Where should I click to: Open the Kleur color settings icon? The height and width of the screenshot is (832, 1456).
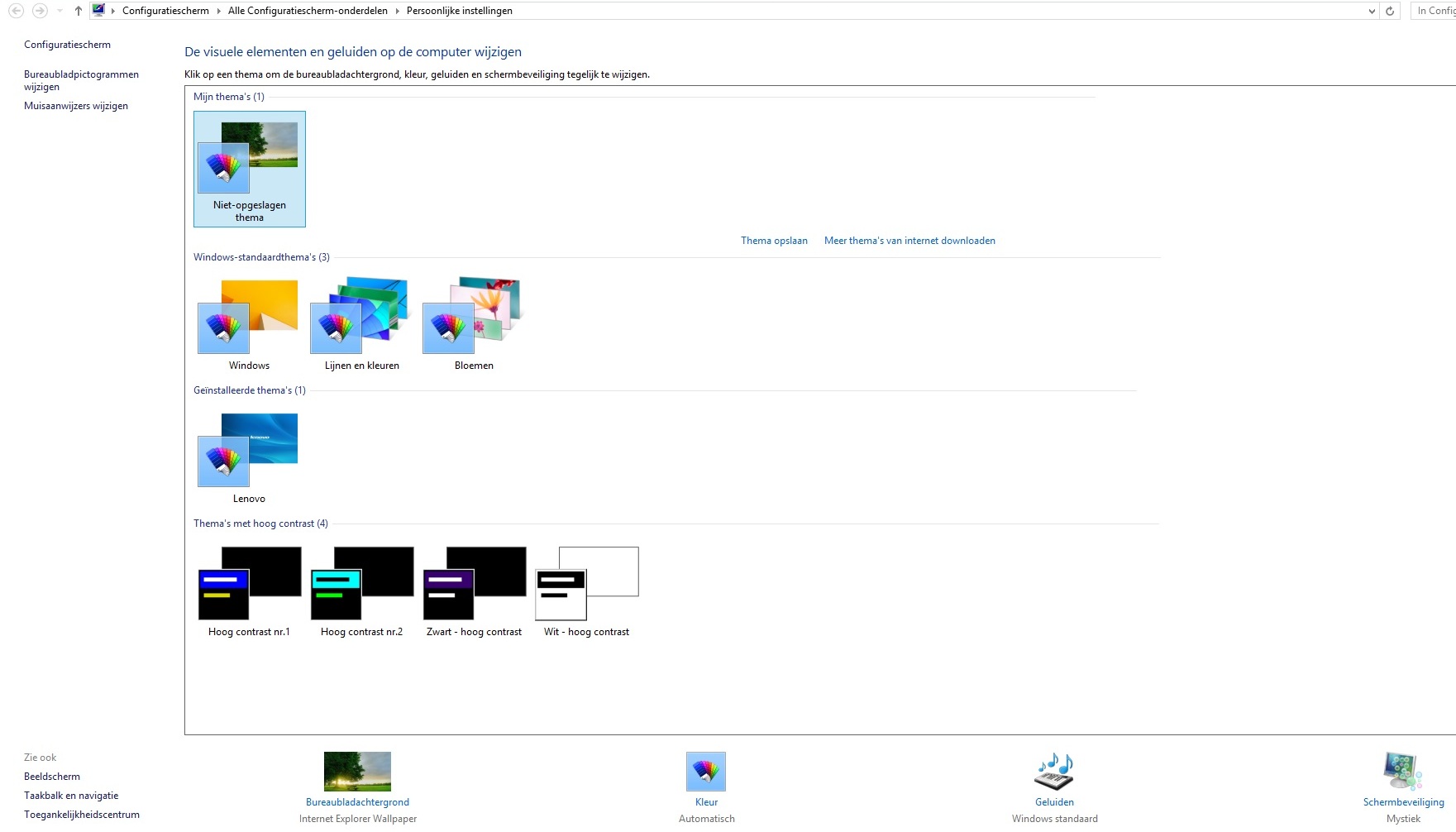[706, 772]
